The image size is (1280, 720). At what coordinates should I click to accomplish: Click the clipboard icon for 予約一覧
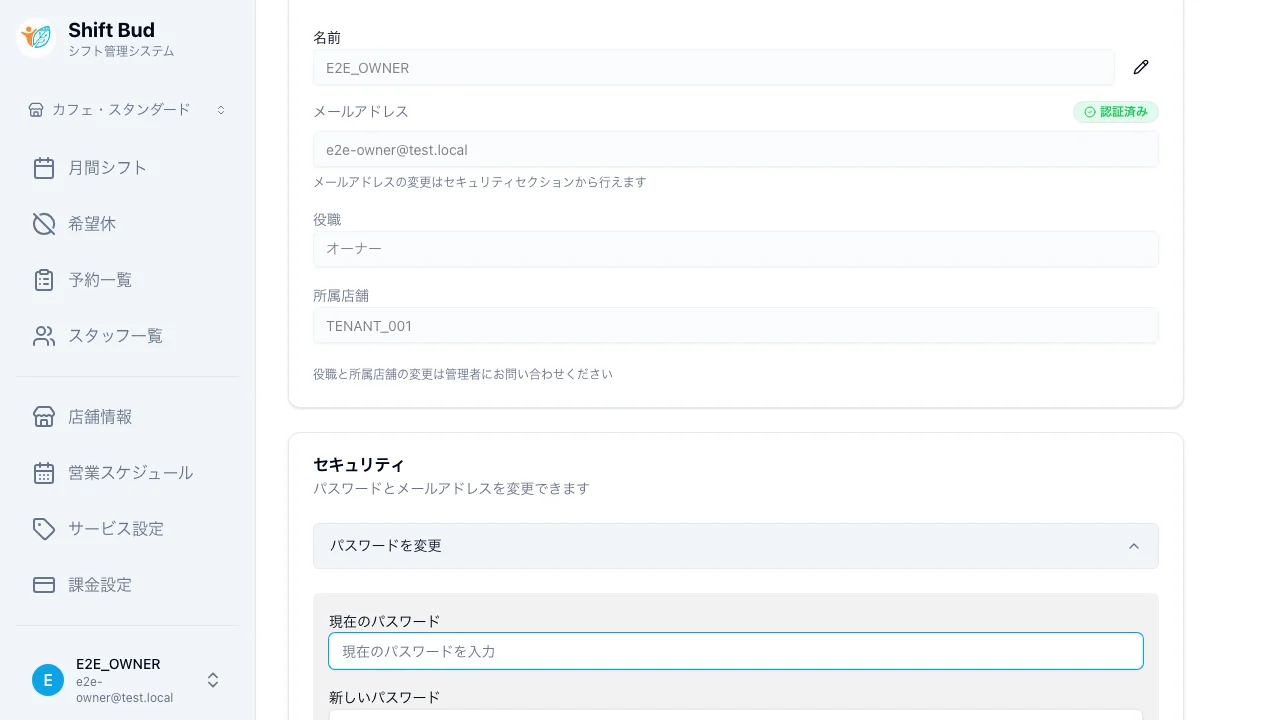click(x=44, y=280)
